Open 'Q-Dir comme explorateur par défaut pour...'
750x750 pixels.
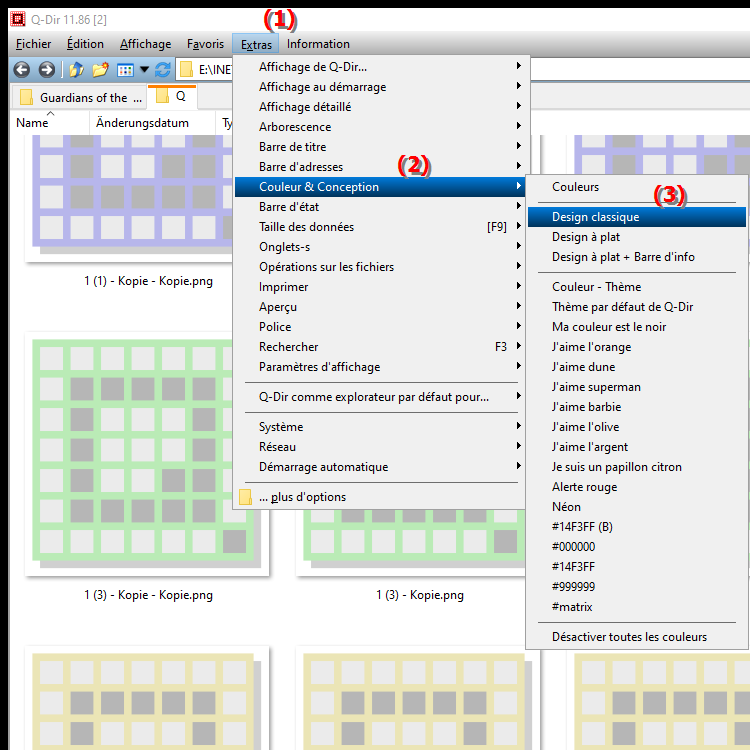381,397
